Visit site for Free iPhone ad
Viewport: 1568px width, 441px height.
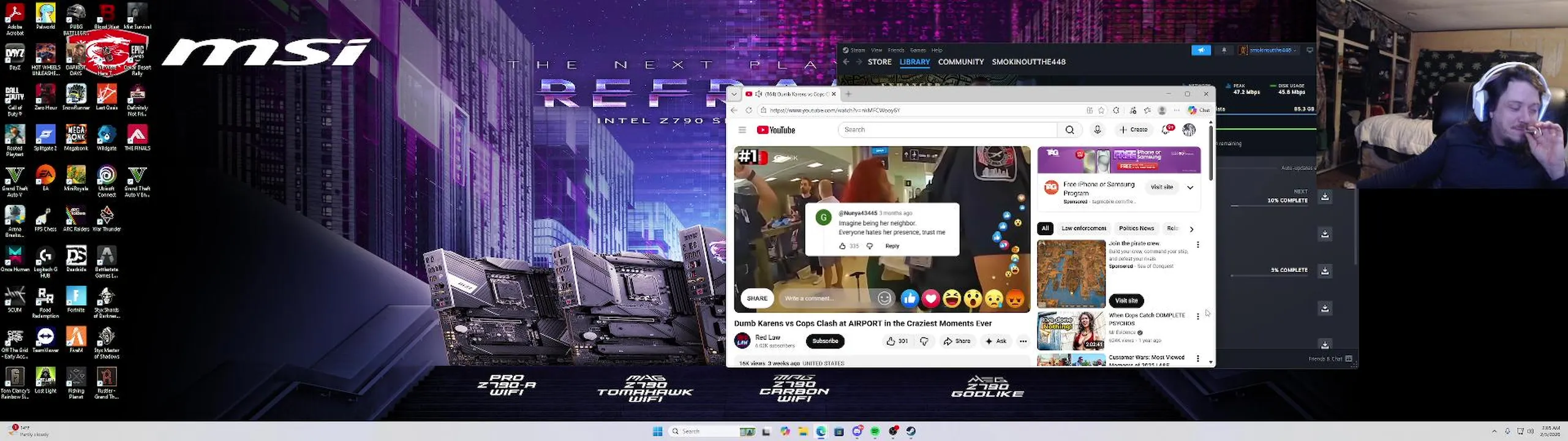(1161, 187)
